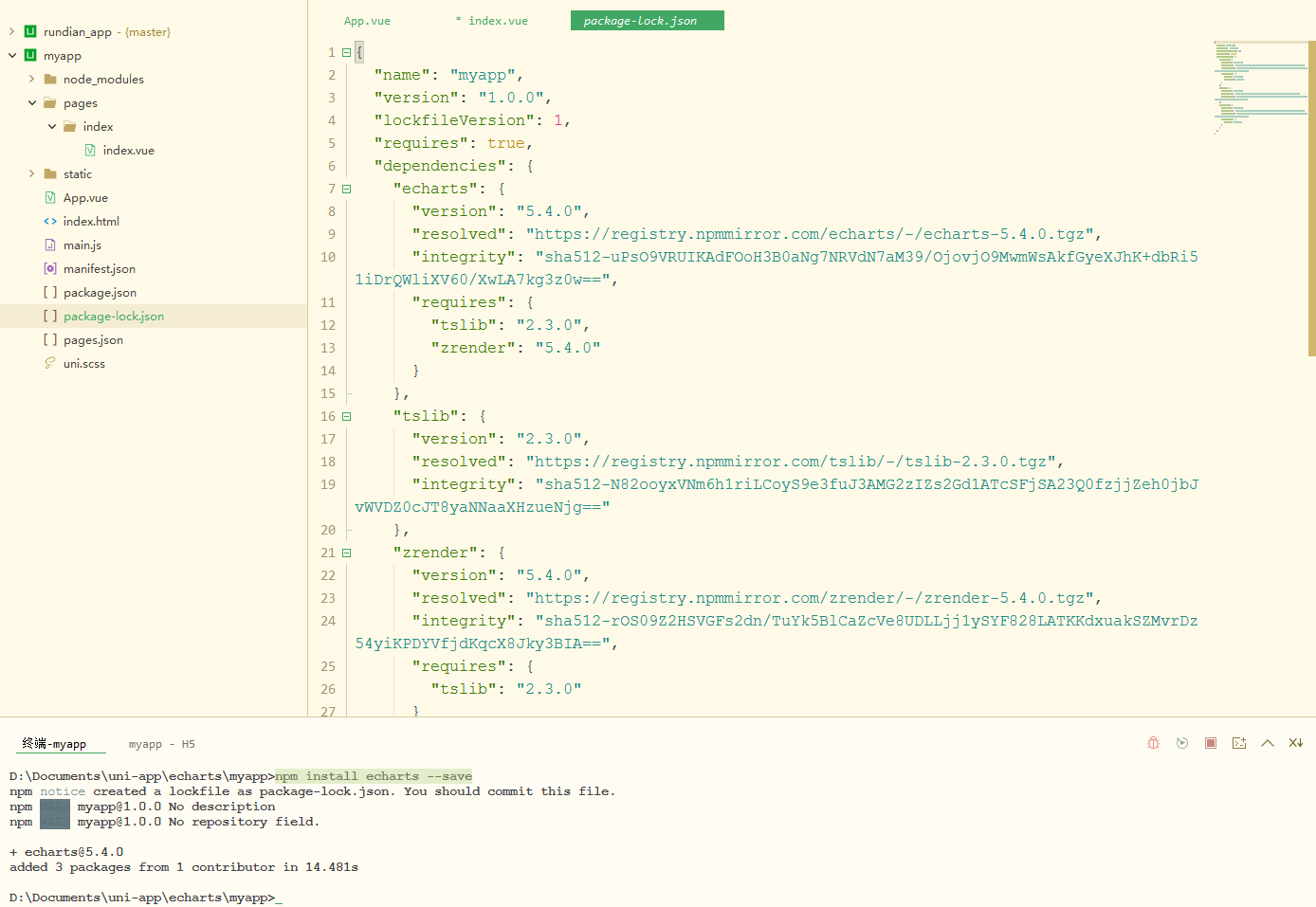The width and height of the screenshot is (1316, 907).
Task: Click line number 19 in the gutter
Action: coord(328,484)
